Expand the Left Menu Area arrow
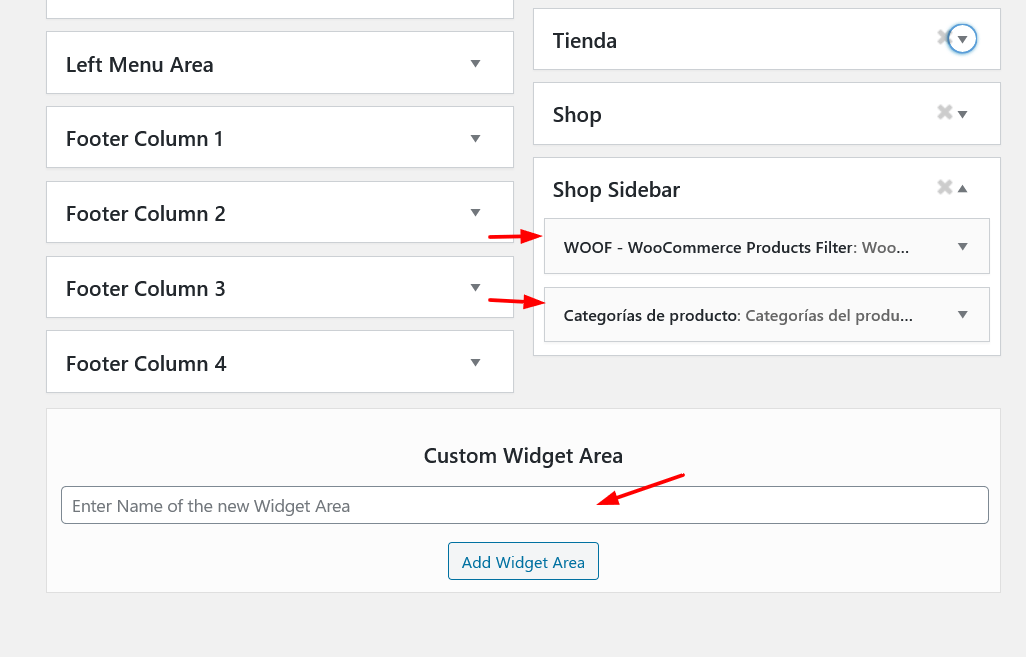 coord(476,64)
